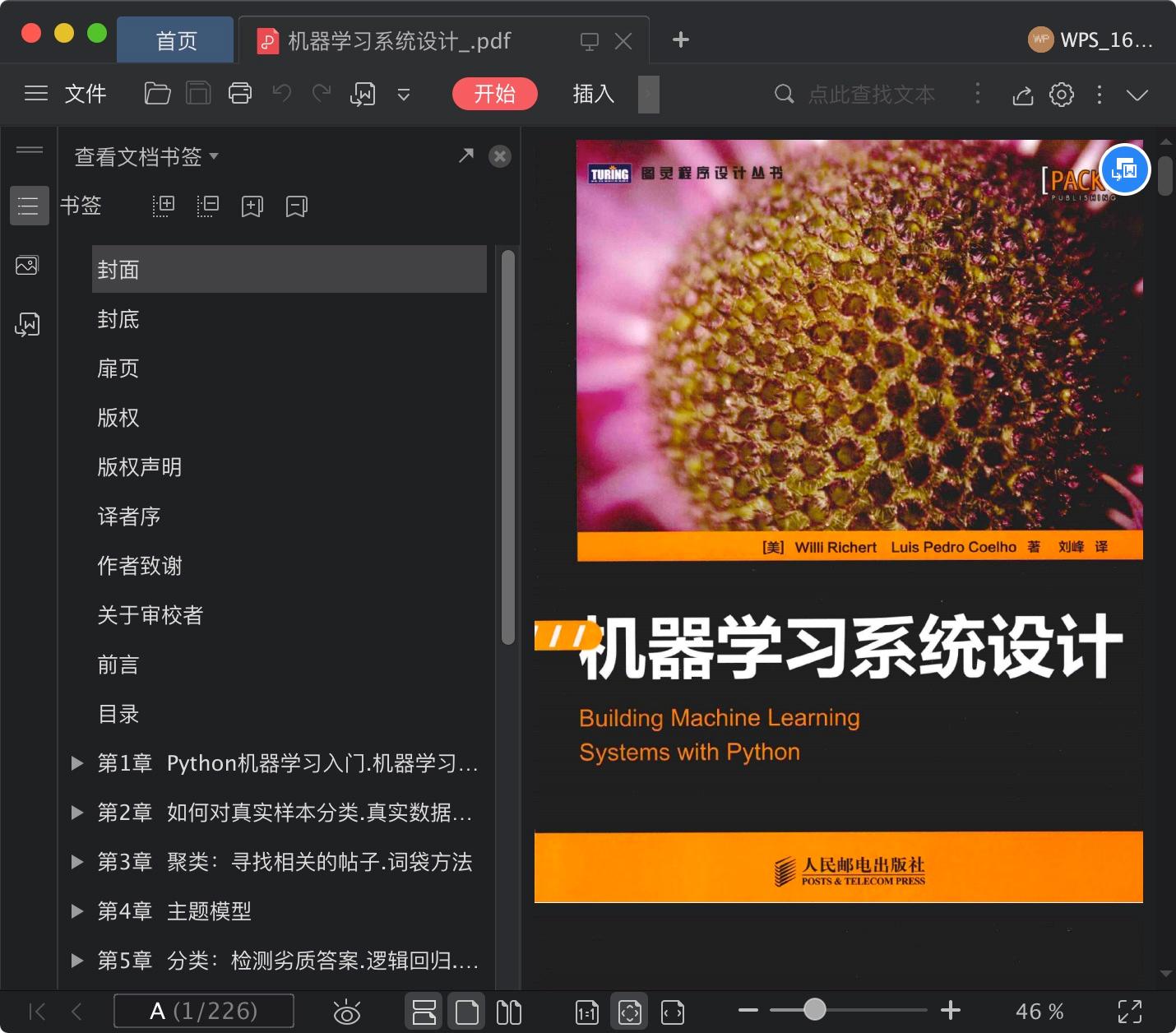Click the open folder icon

157,94
